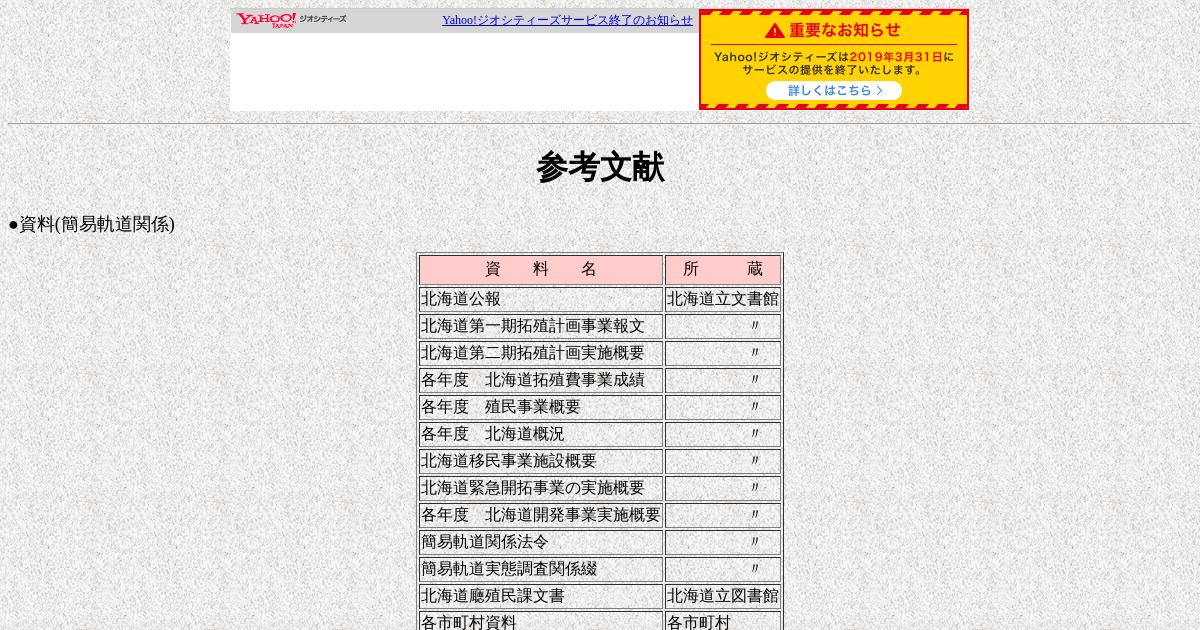Select the 各年度 殖民事業概要 row
Screen dimensions: 1200x630
[600, 407]
